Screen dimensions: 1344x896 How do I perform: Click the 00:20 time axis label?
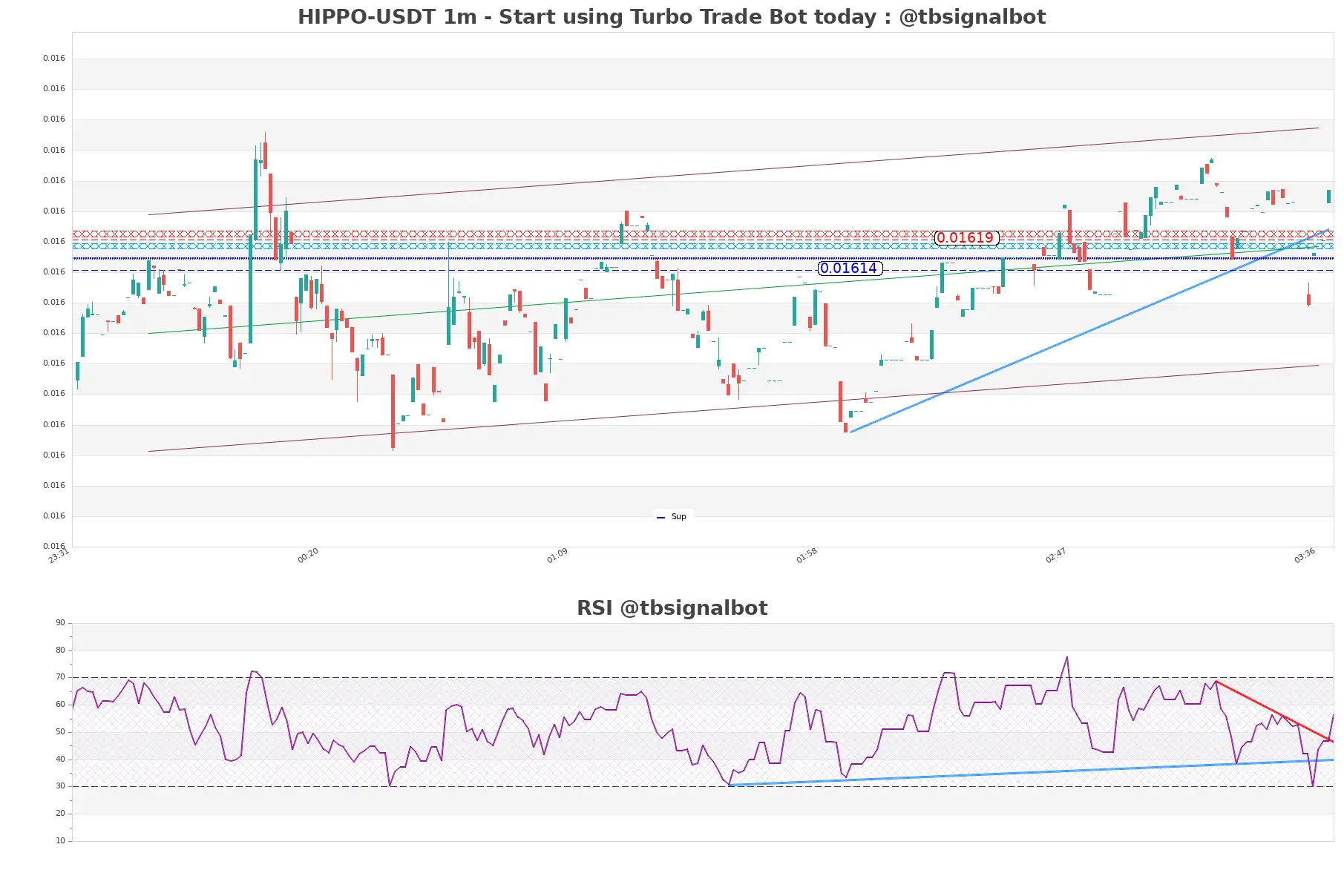[x=308, y=556]
